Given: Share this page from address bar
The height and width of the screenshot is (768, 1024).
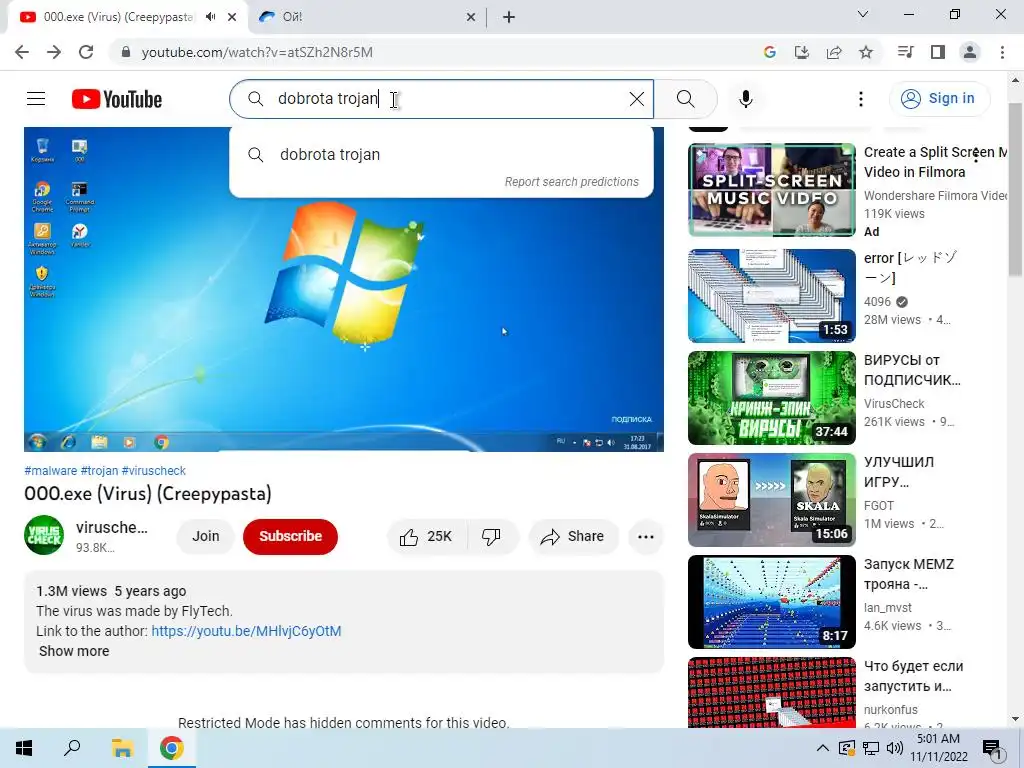Looking at the screenshot, I should (x=834, y=52).
